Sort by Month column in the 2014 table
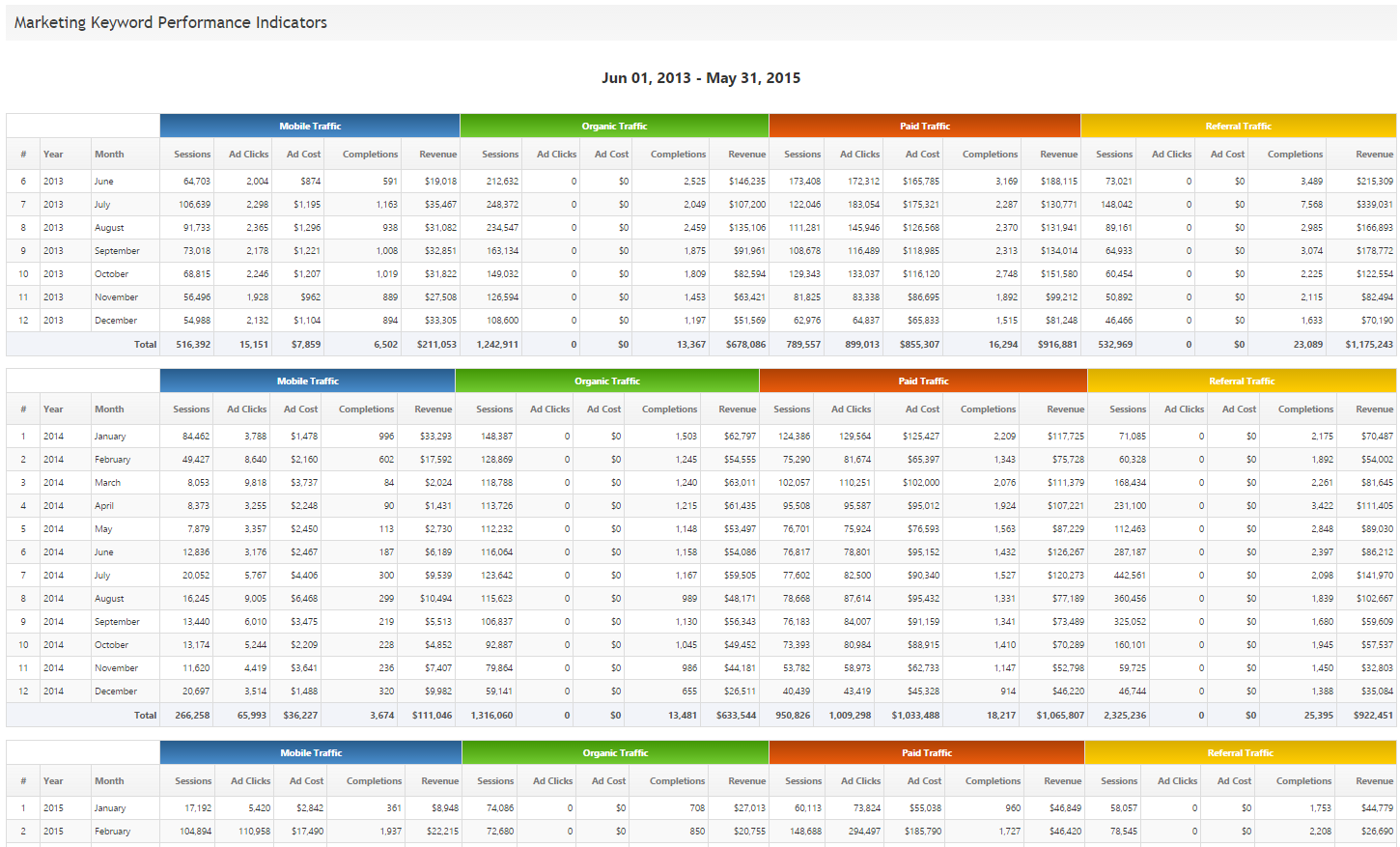 109,409
